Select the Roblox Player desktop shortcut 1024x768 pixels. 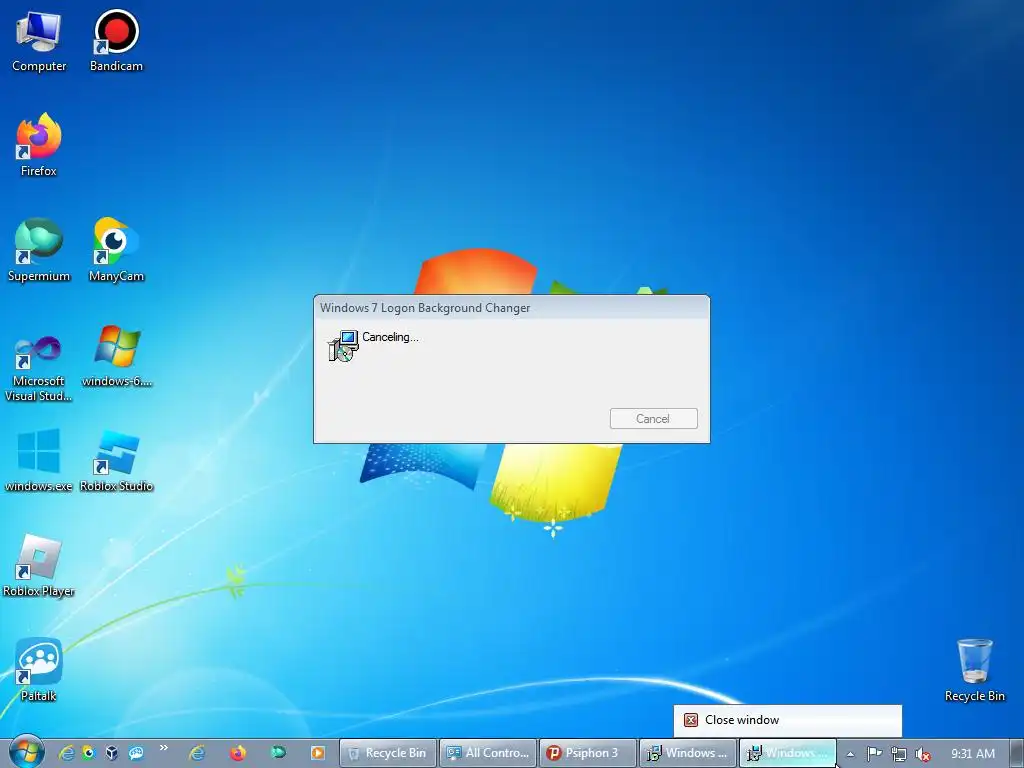(39, 566)
